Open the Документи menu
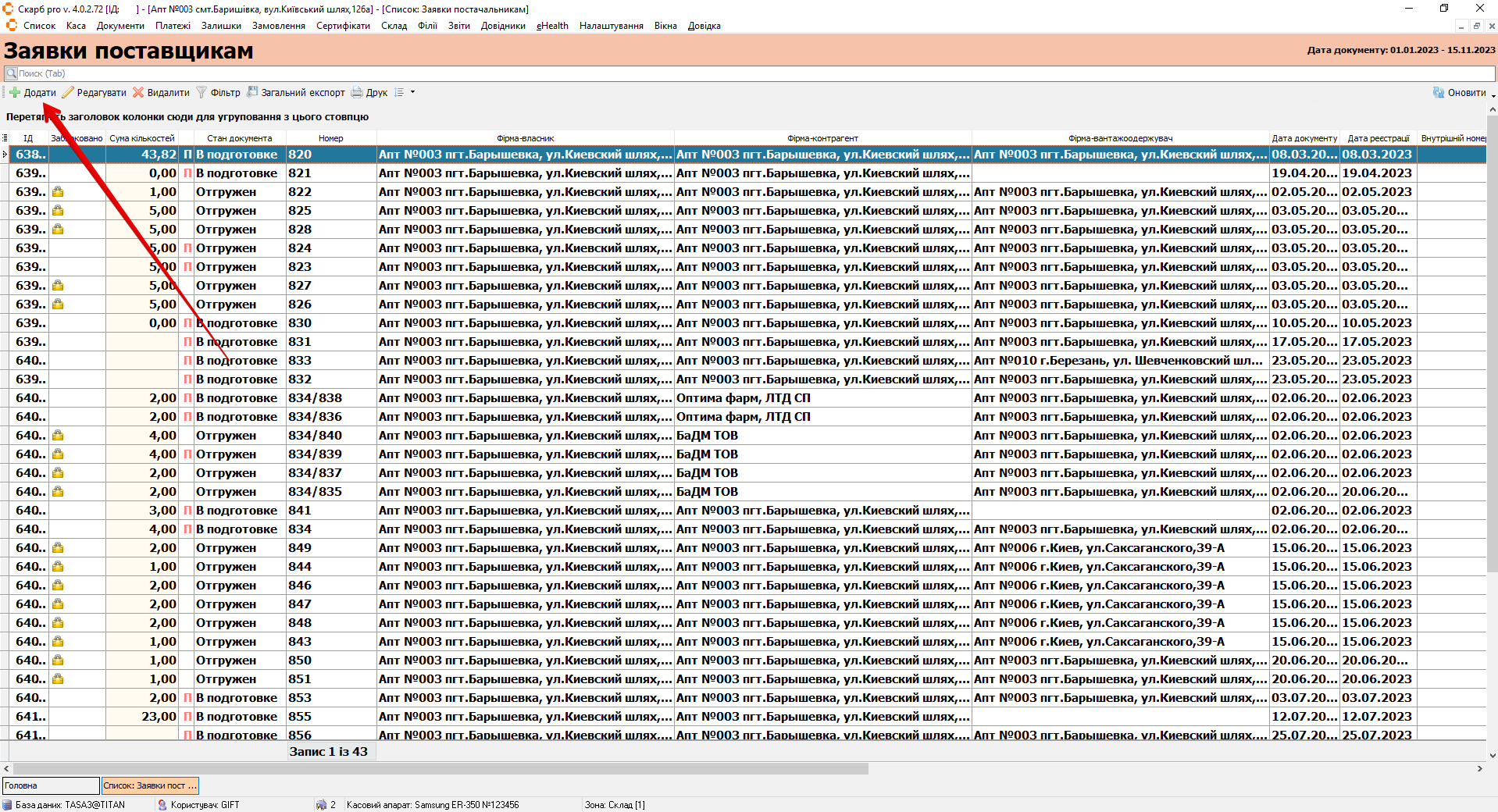 [120, 26]
